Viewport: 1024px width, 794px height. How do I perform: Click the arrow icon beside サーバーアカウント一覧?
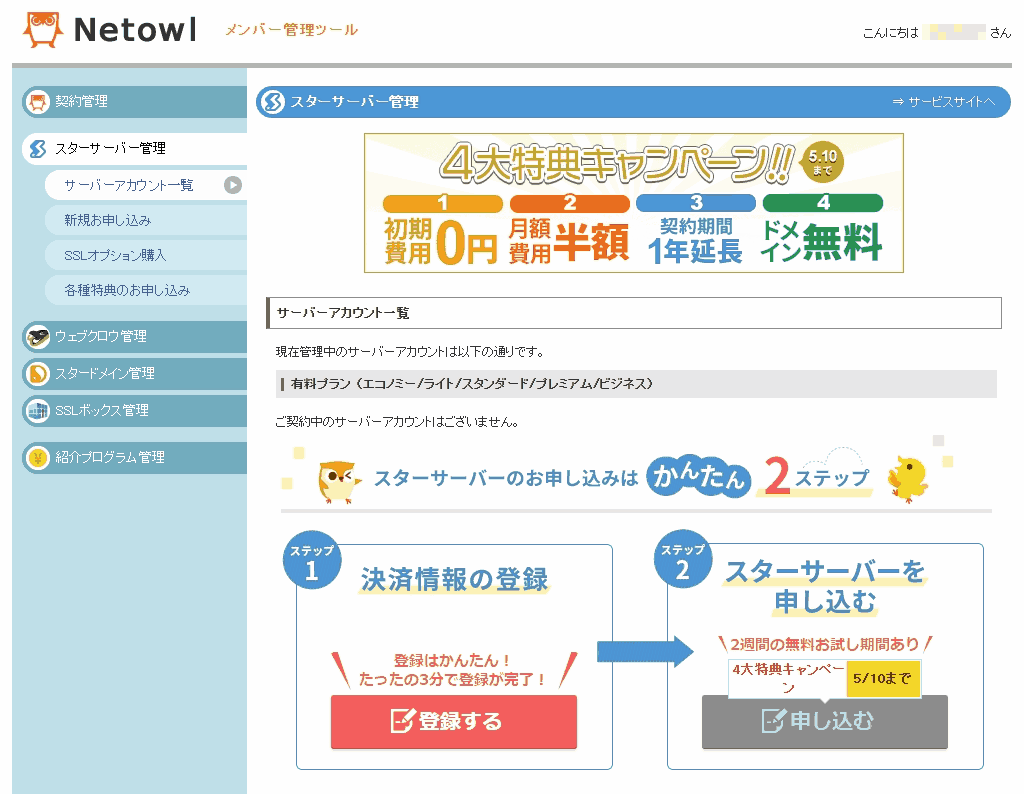coord(232,185)
